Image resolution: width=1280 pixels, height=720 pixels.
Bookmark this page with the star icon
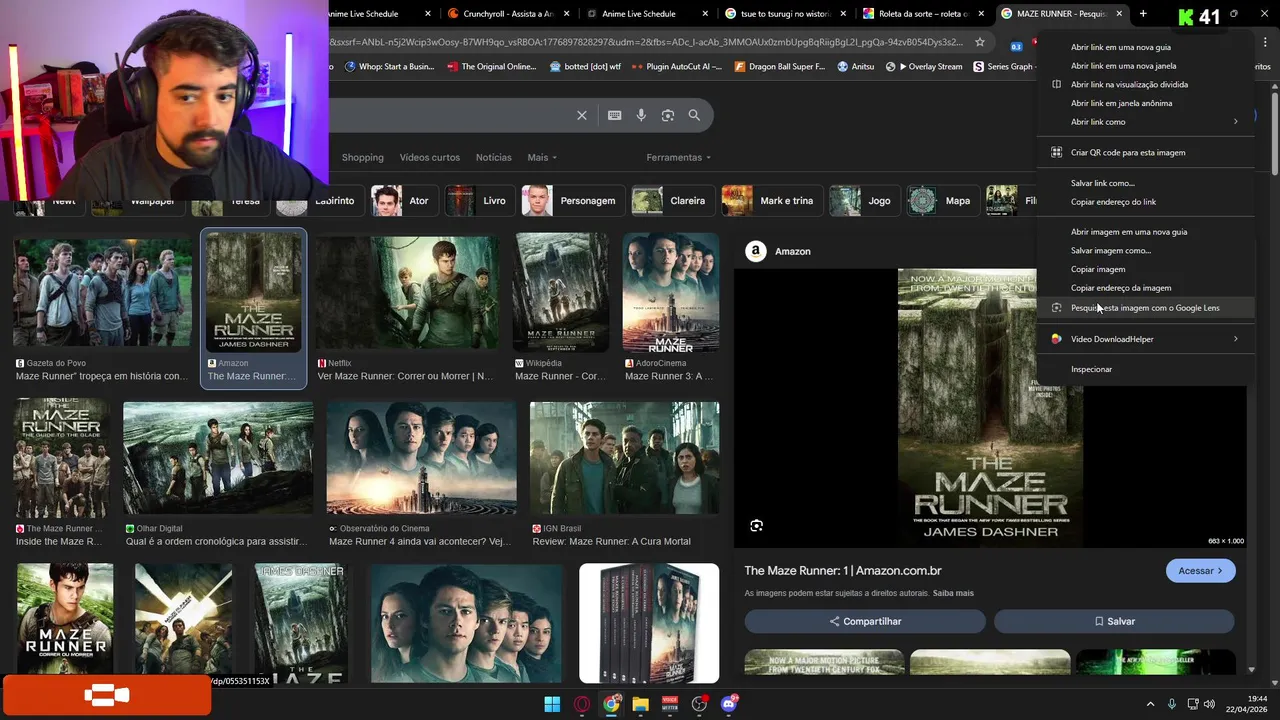coord(980,42)
